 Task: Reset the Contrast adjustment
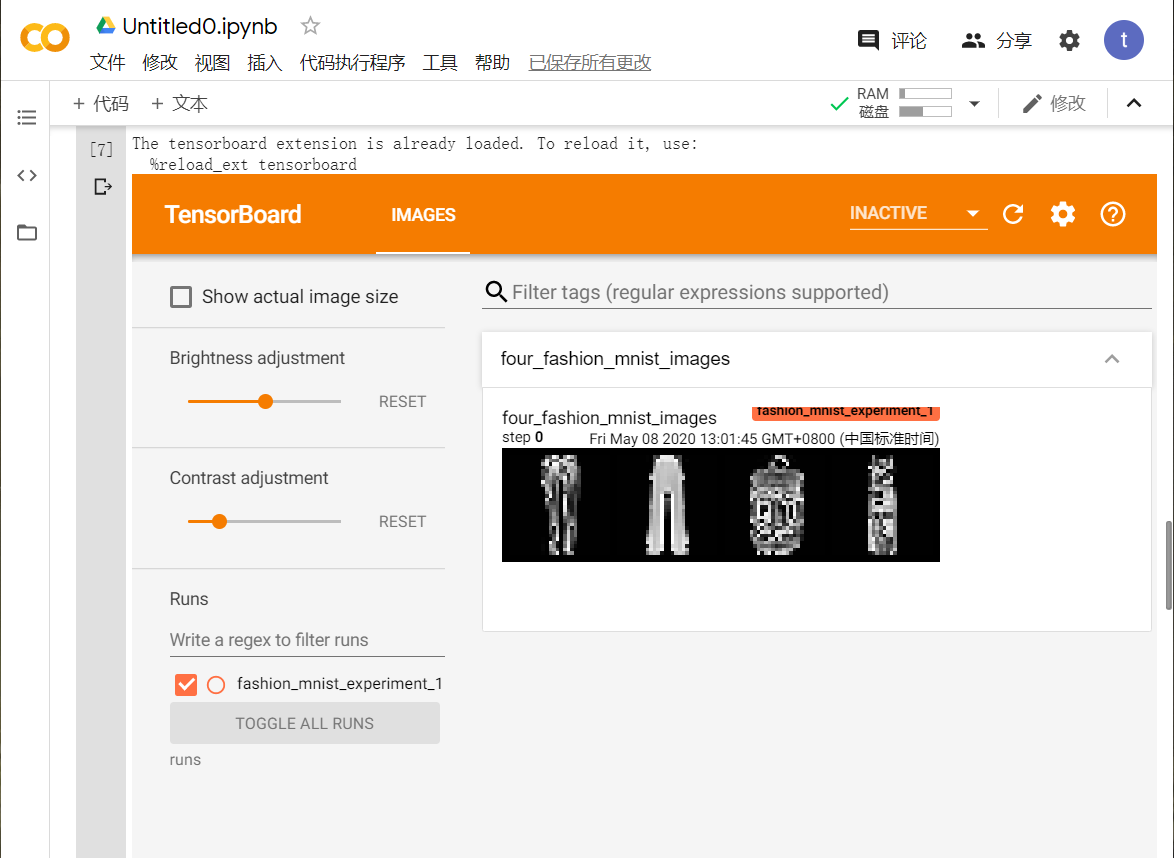[402, 521]
